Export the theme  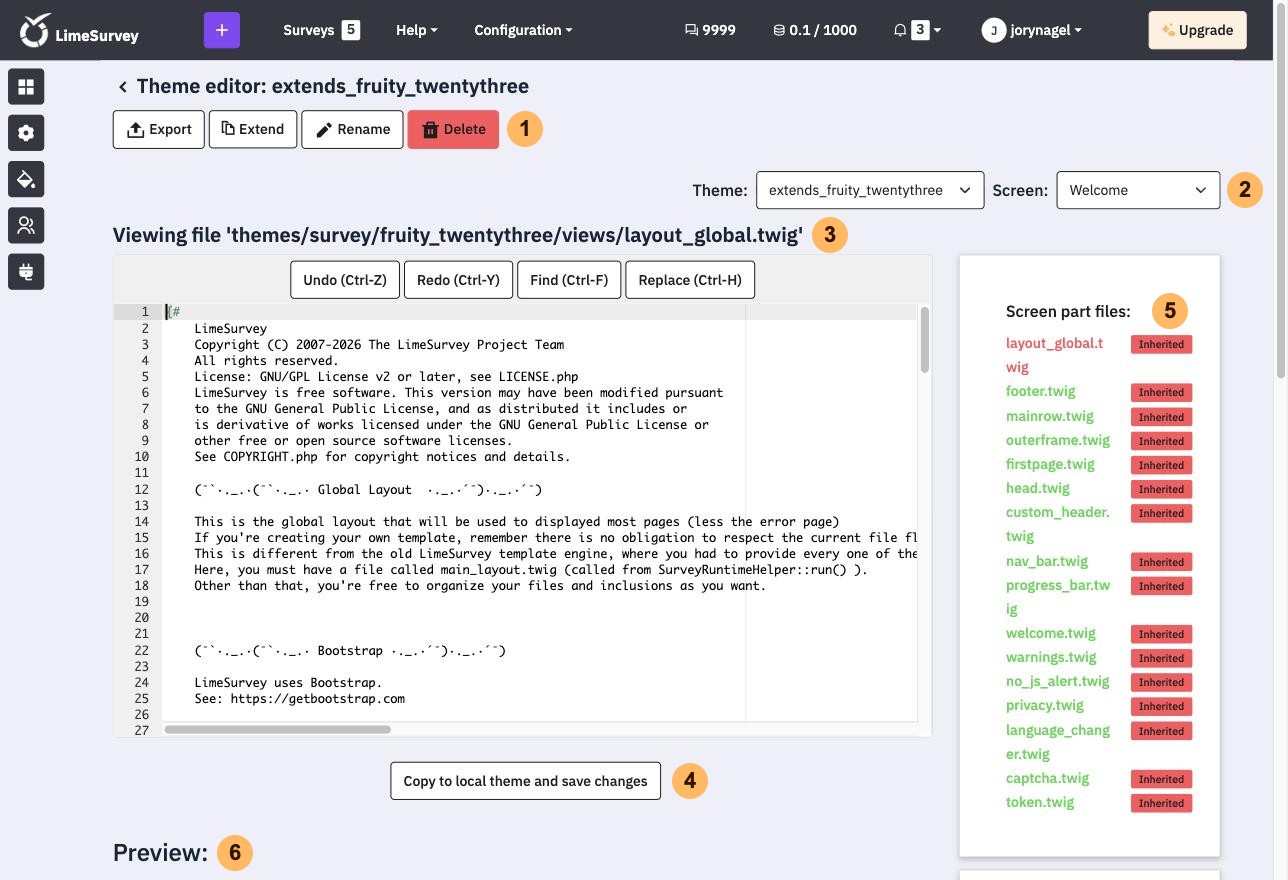159,129
